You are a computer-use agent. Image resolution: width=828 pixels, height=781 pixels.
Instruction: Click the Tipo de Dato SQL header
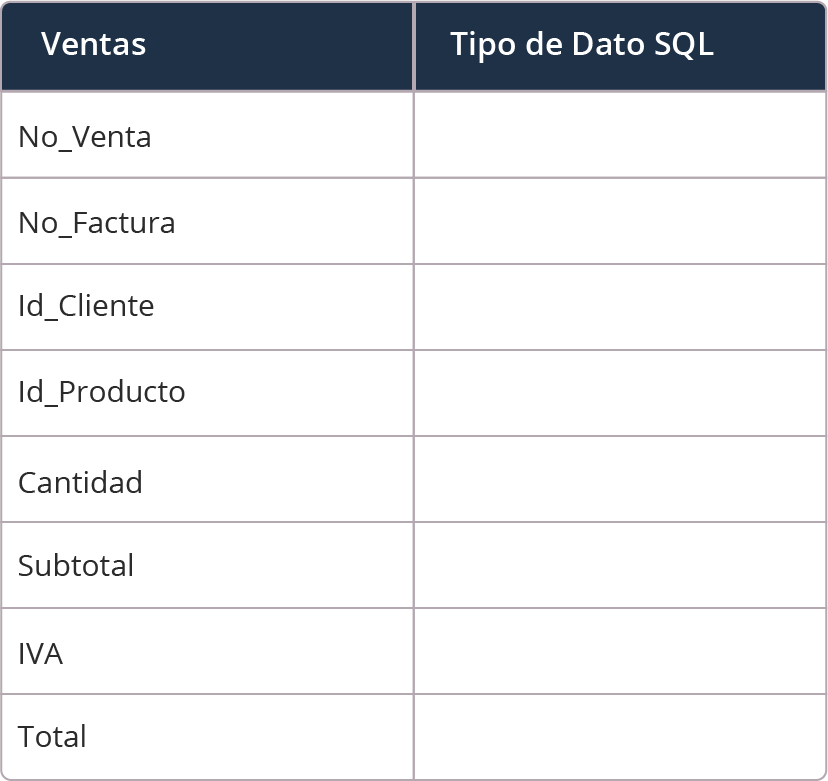tap(620, 46)
